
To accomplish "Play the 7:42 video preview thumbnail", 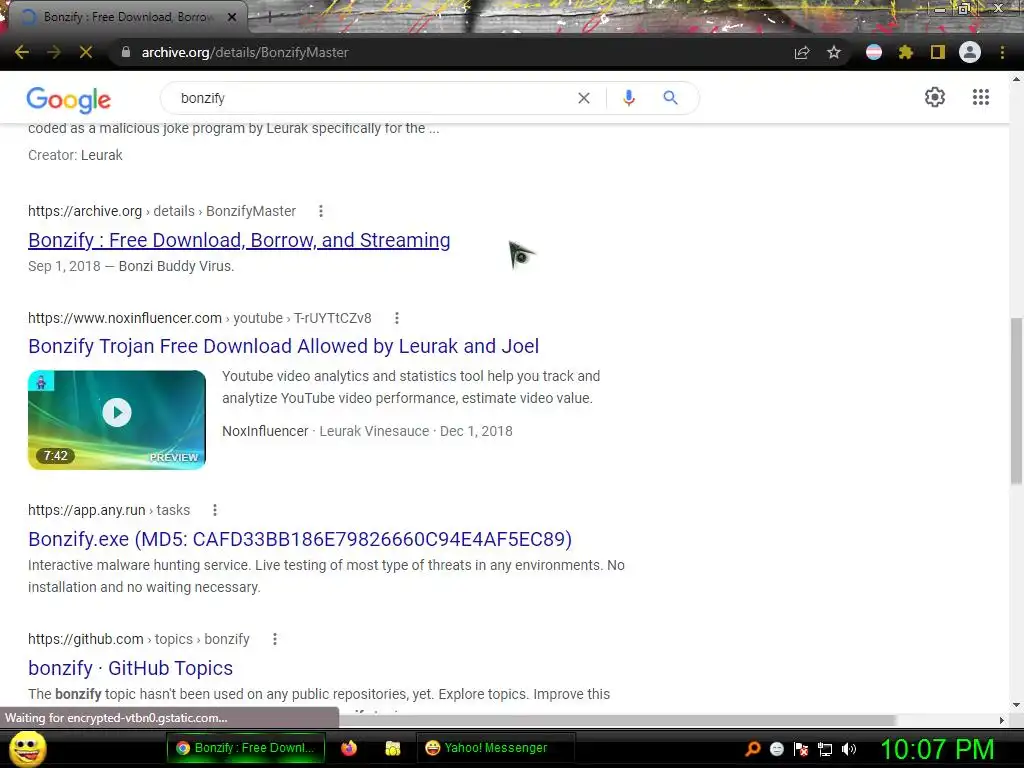I will [x=117, y=419].
